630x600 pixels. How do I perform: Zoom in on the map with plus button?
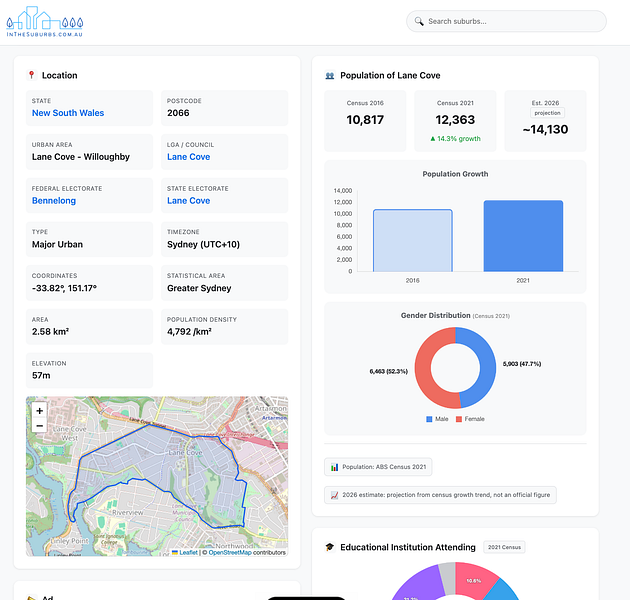pyautogui.click(x=39, y=411)
